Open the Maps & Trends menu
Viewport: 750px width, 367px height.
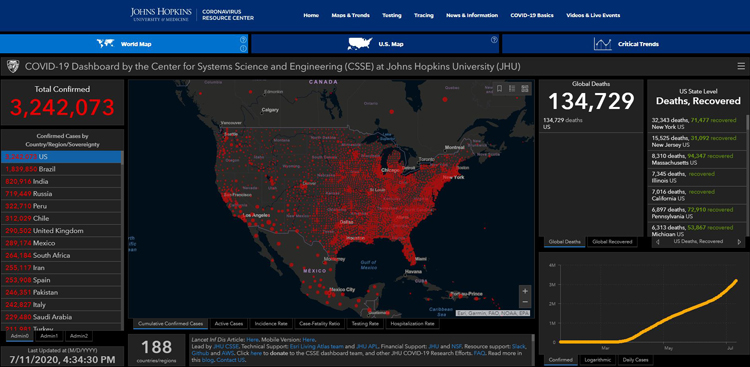tap(351, 15)
